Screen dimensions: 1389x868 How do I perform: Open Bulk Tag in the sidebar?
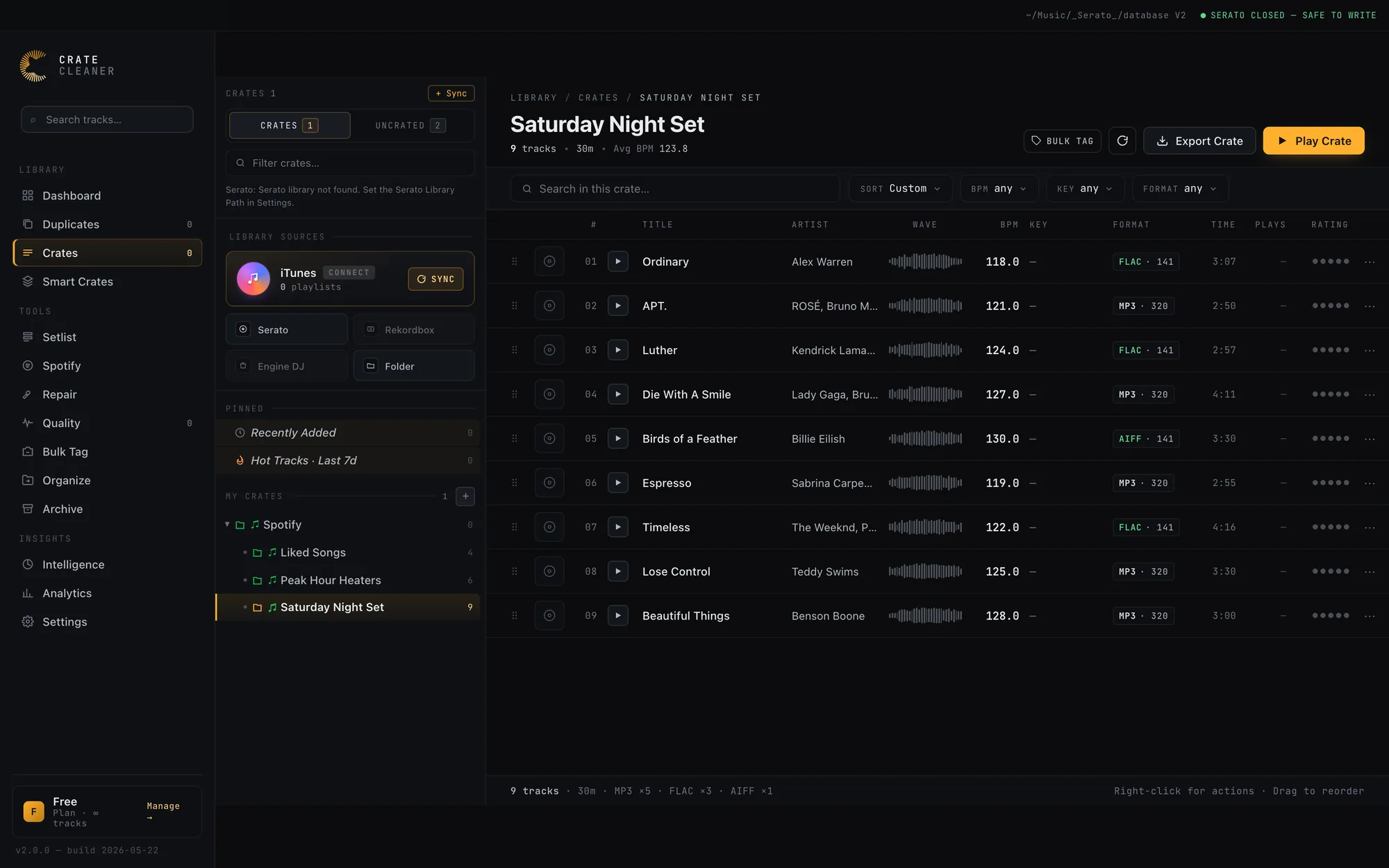point(107,451)
